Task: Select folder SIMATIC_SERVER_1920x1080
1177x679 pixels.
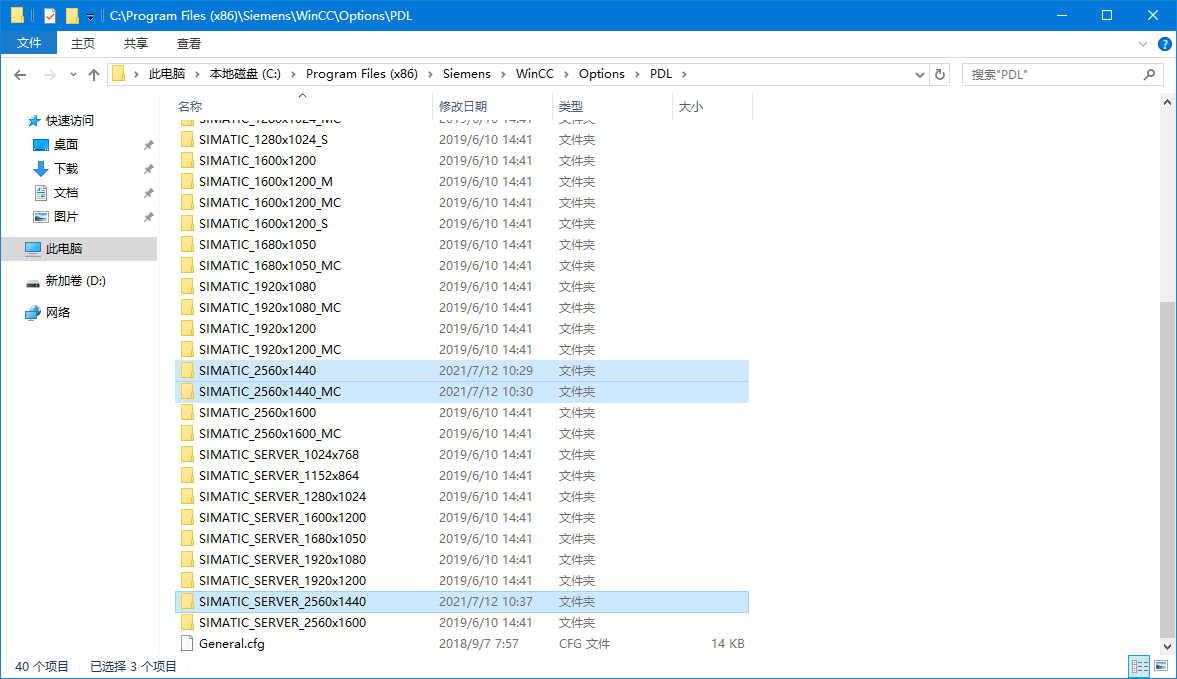Action: [x=462, y=560]
